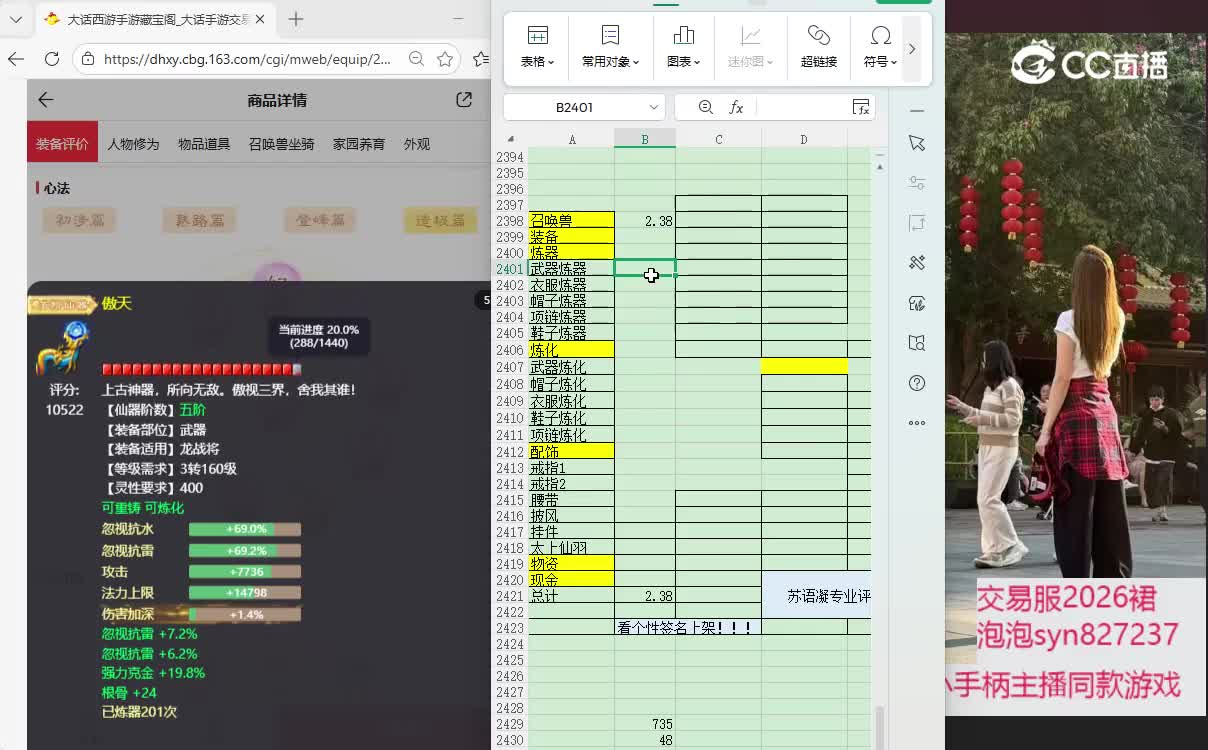Click the 造极篇 button
1208x750 pixels.
click(440, 220)
